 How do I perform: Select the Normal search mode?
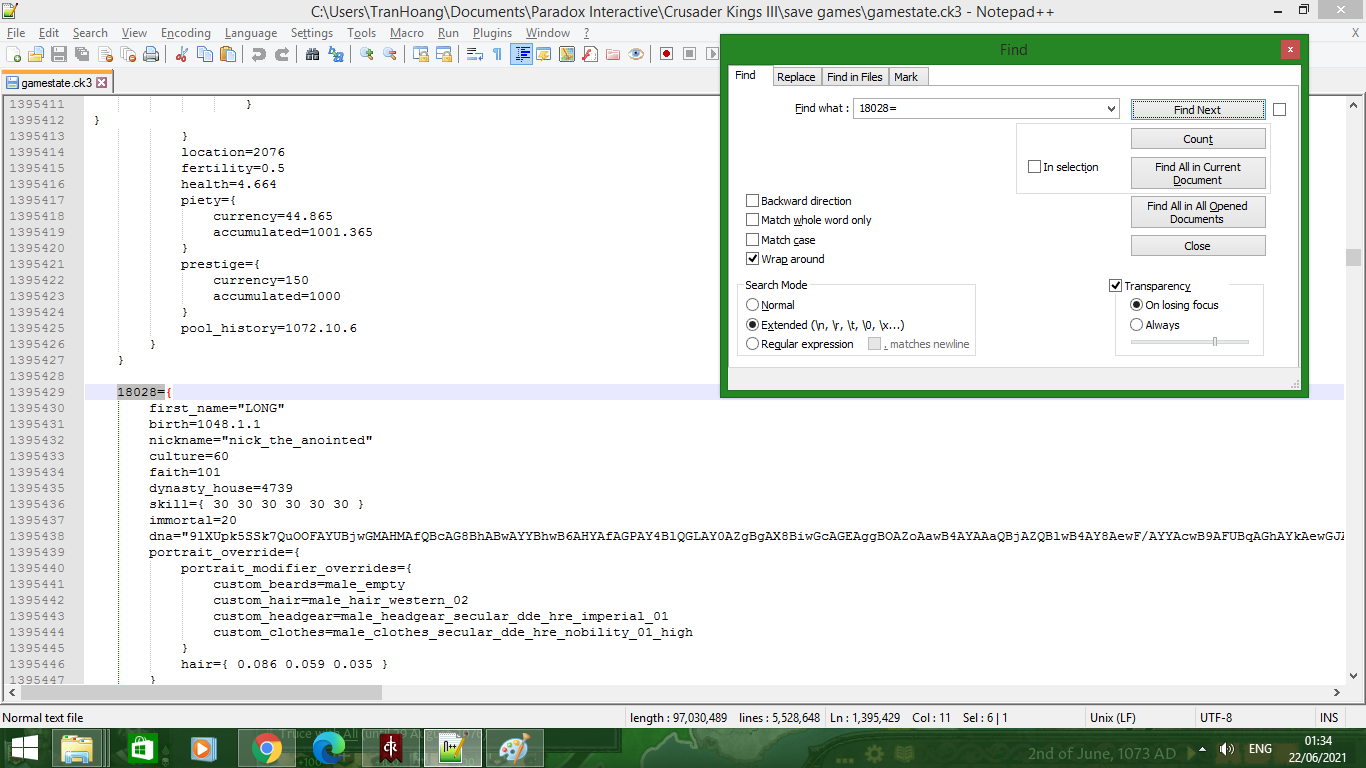pyautogui.click(x=753, y=305)
